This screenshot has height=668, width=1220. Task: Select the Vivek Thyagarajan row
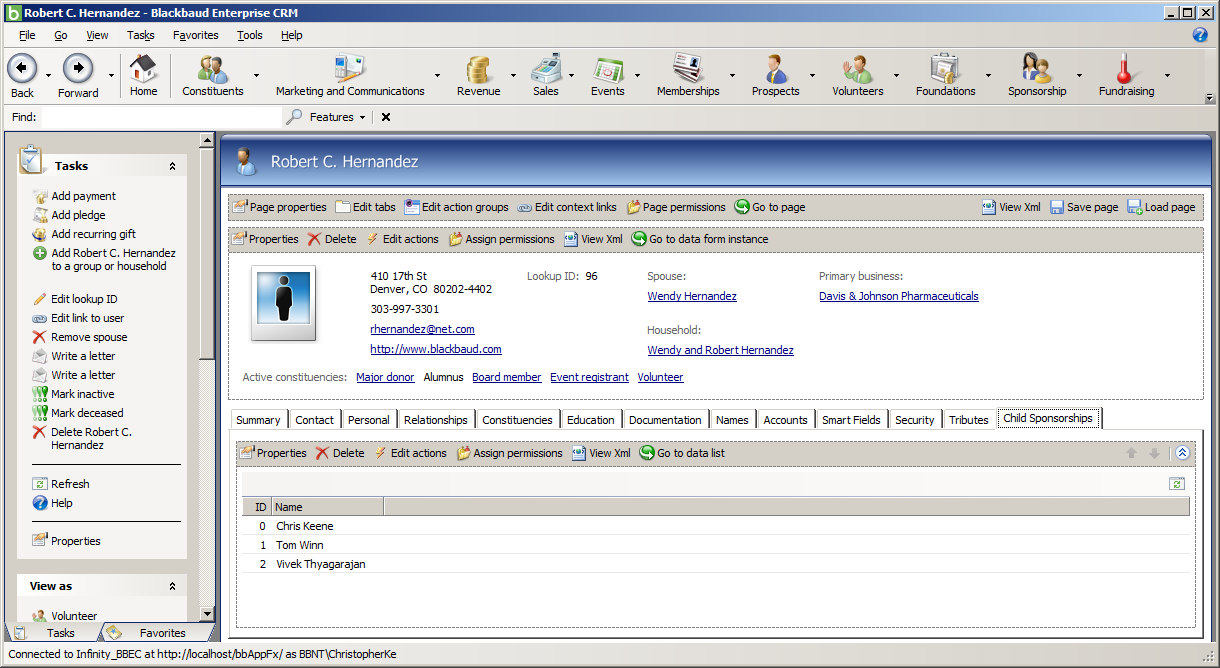click(x=715, y=564)
